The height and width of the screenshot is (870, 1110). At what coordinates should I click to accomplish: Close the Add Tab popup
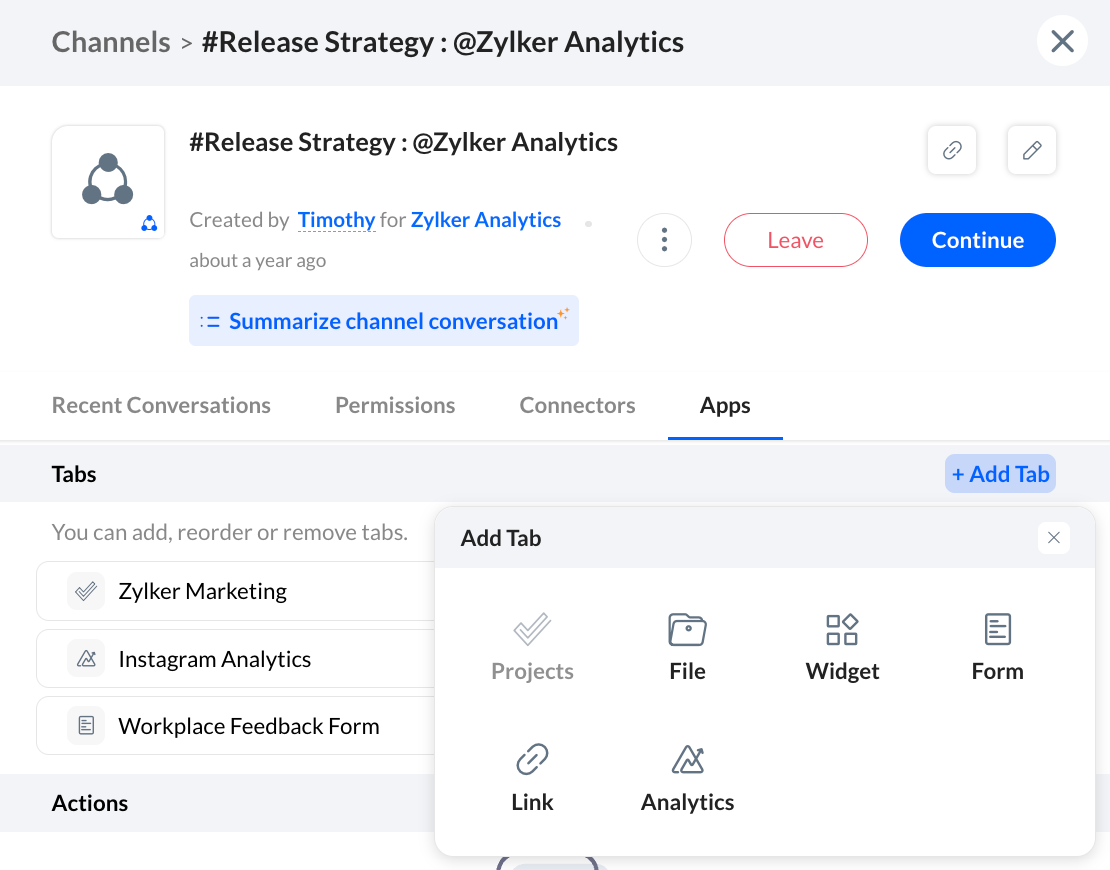pos(1053,537)
